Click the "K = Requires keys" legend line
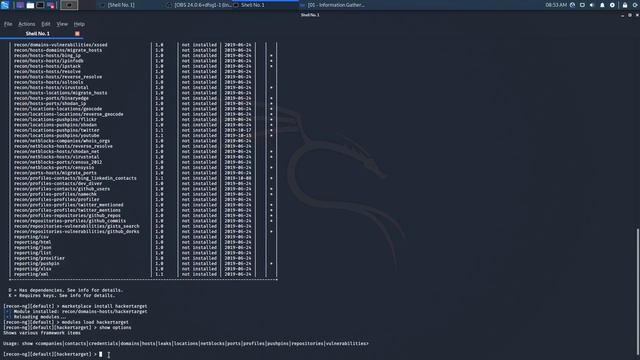Screen dimensions: 640x360 (62, 296)
